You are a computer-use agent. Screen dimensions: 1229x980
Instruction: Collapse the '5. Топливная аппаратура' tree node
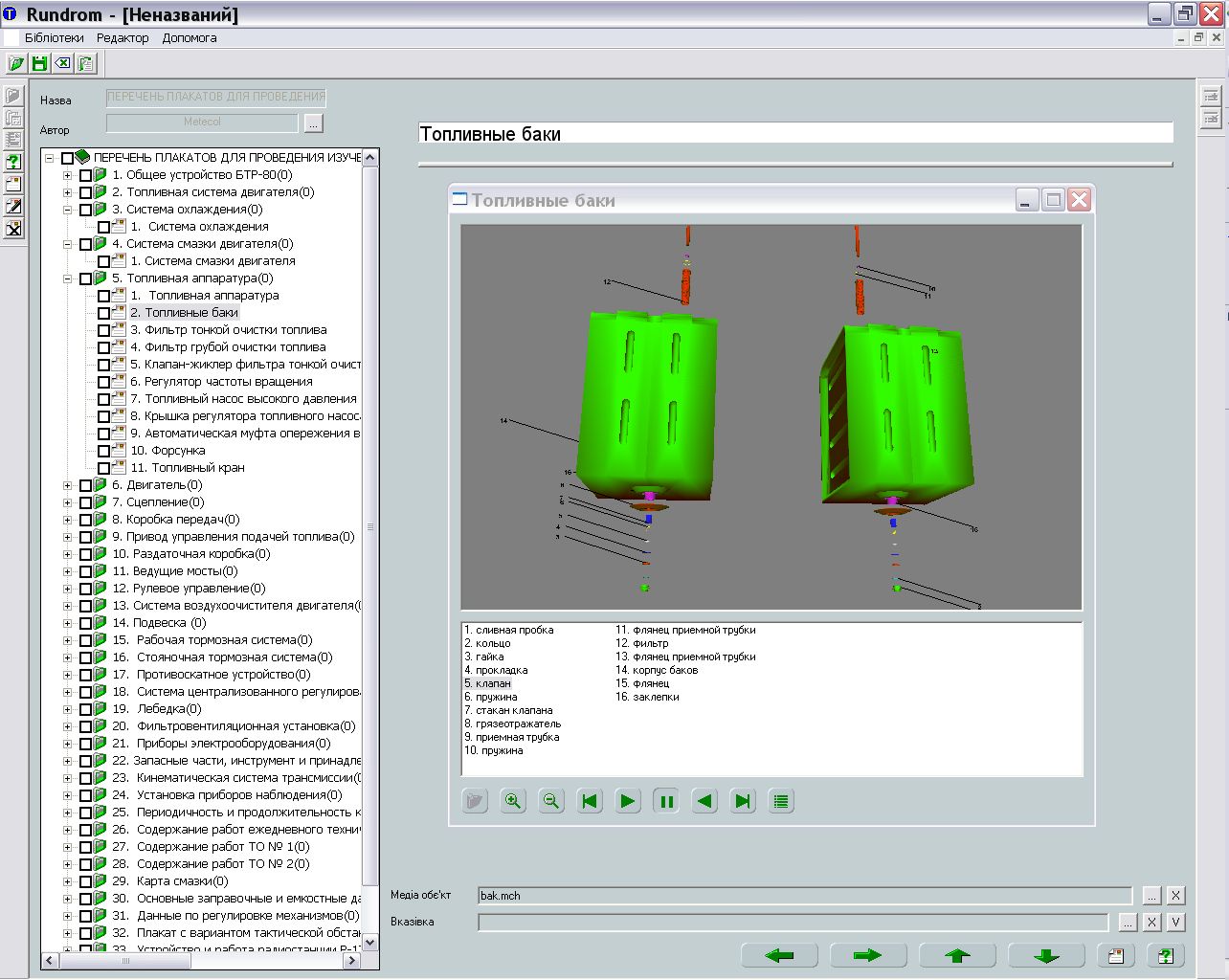(x=67, y=278)
